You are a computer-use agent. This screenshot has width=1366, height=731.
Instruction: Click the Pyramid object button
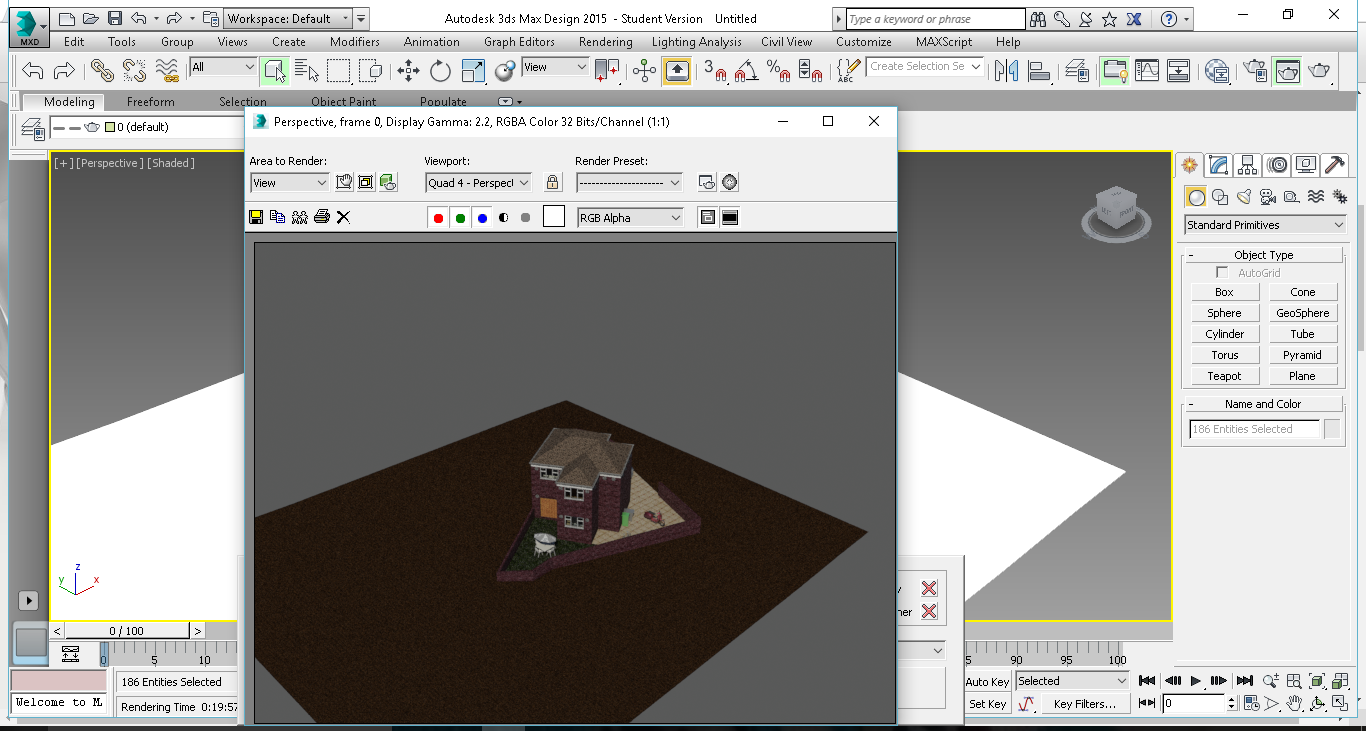[1302, 355]
